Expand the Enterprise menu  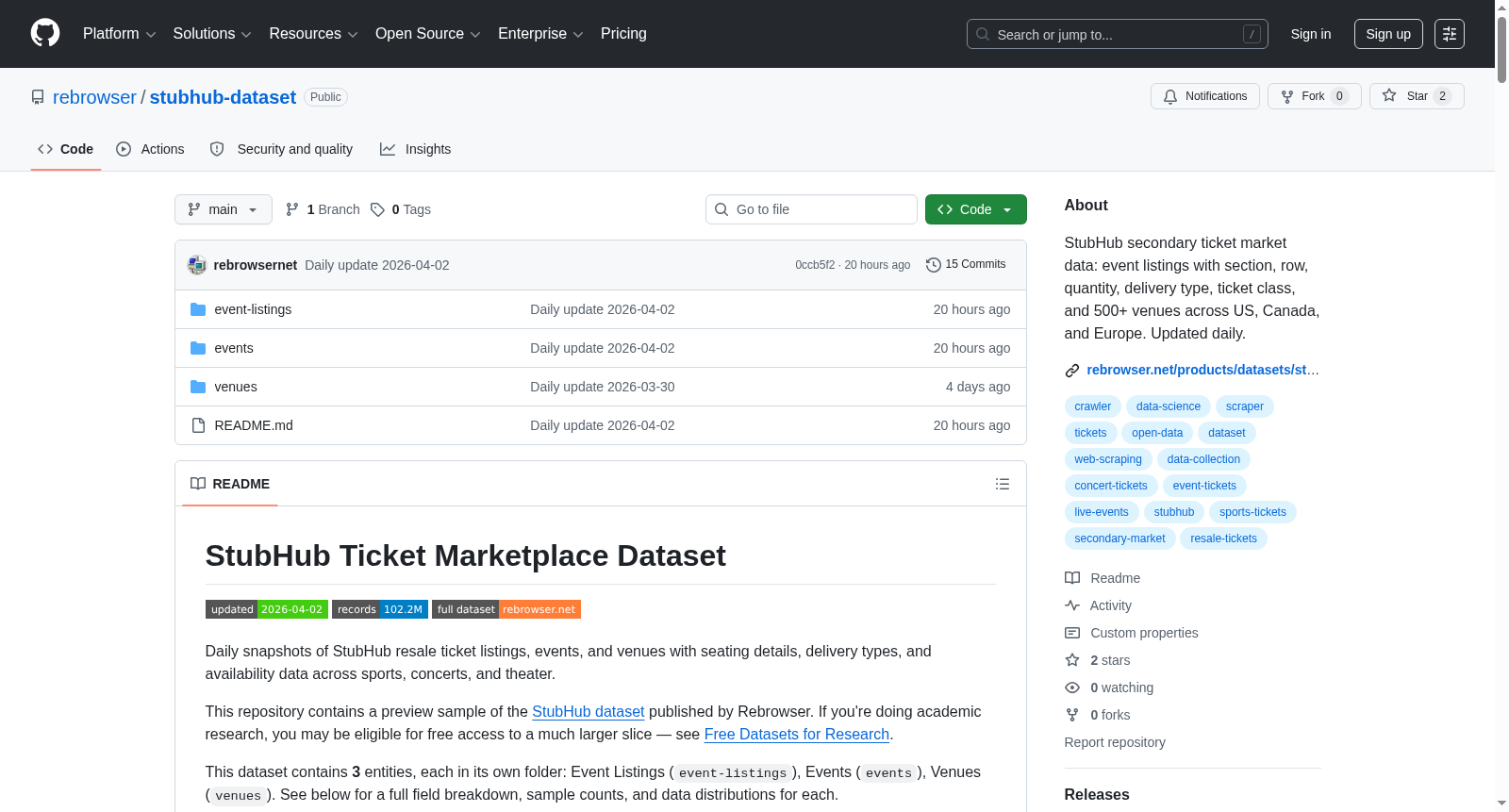[x=540, y=34]
